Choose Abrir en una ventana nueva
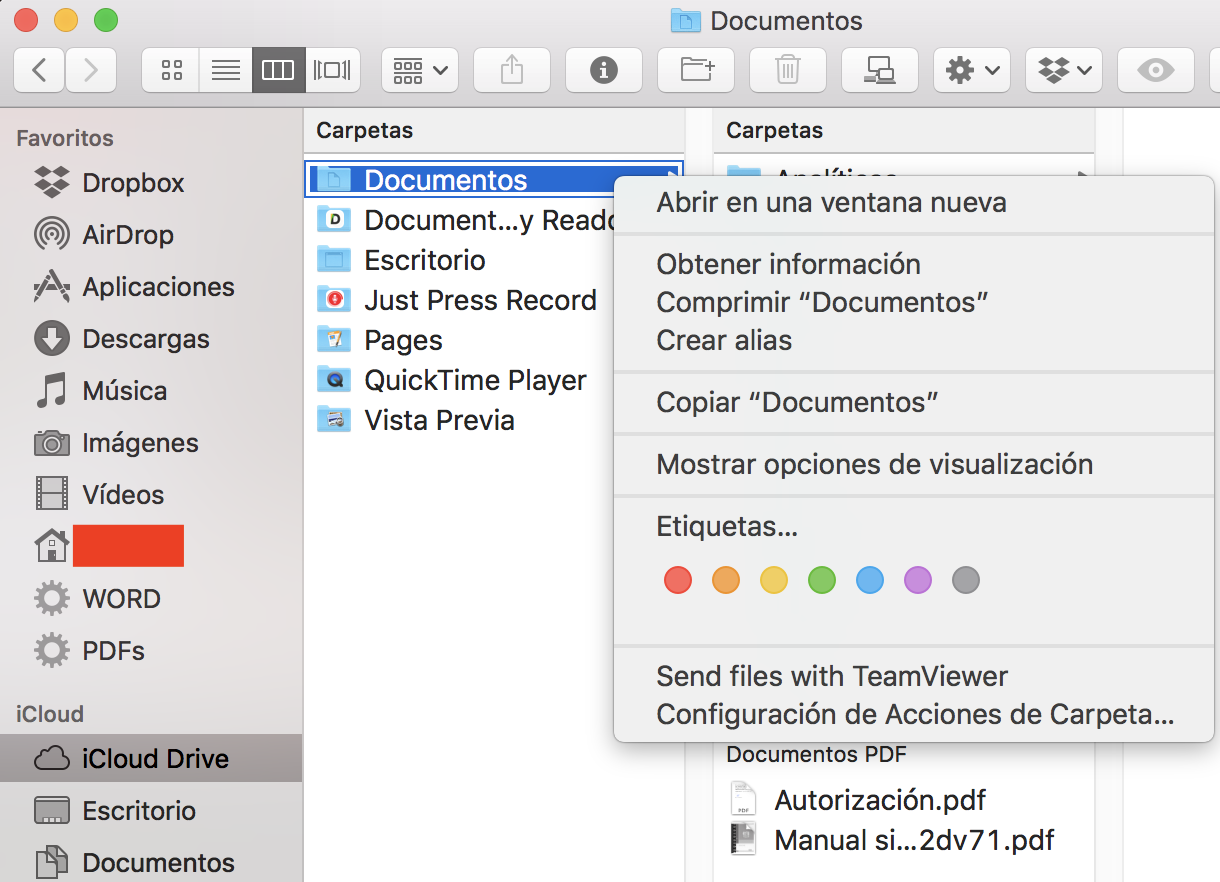 click(913, 203)
